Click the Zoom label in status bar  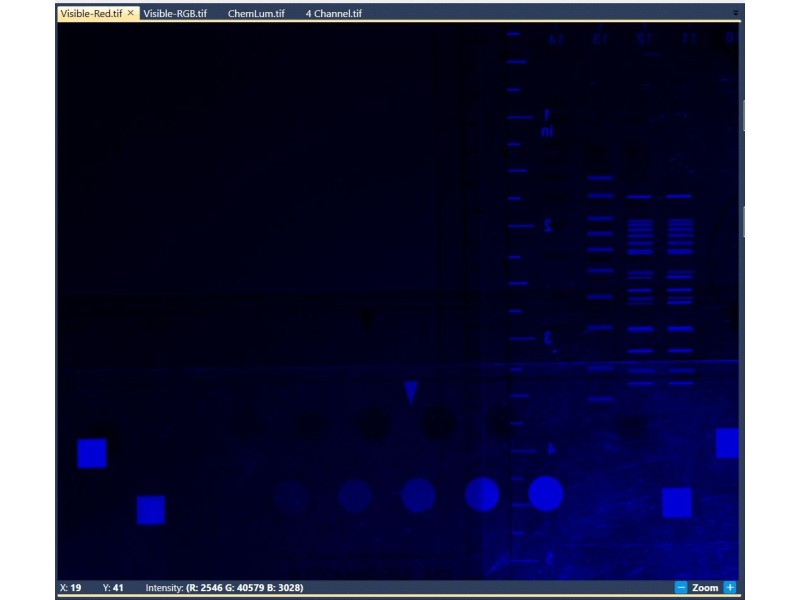point(705,588)
